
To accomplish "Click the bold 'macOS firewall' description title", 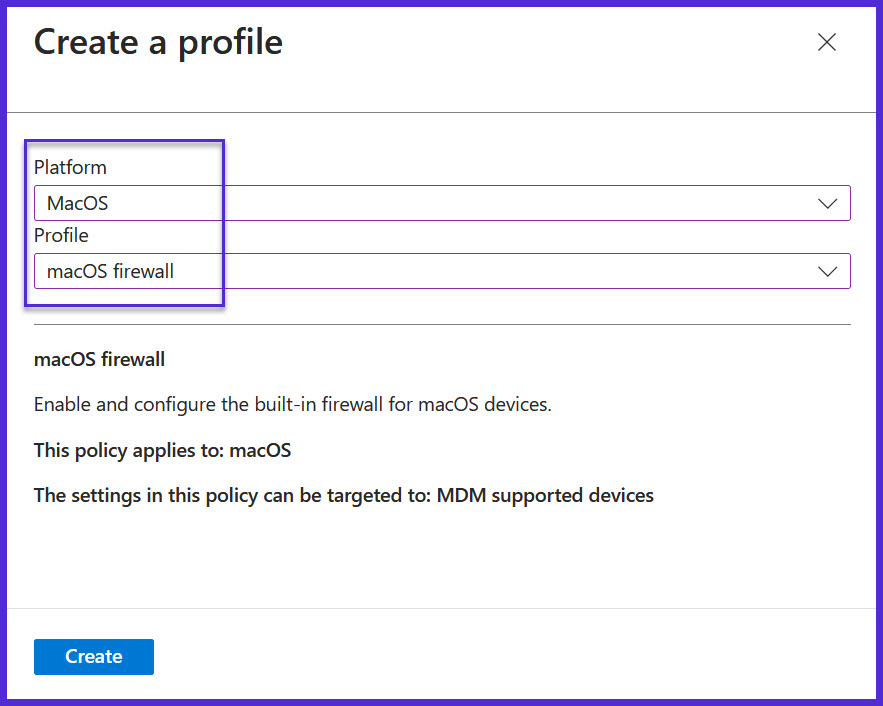I will [100, 359].
